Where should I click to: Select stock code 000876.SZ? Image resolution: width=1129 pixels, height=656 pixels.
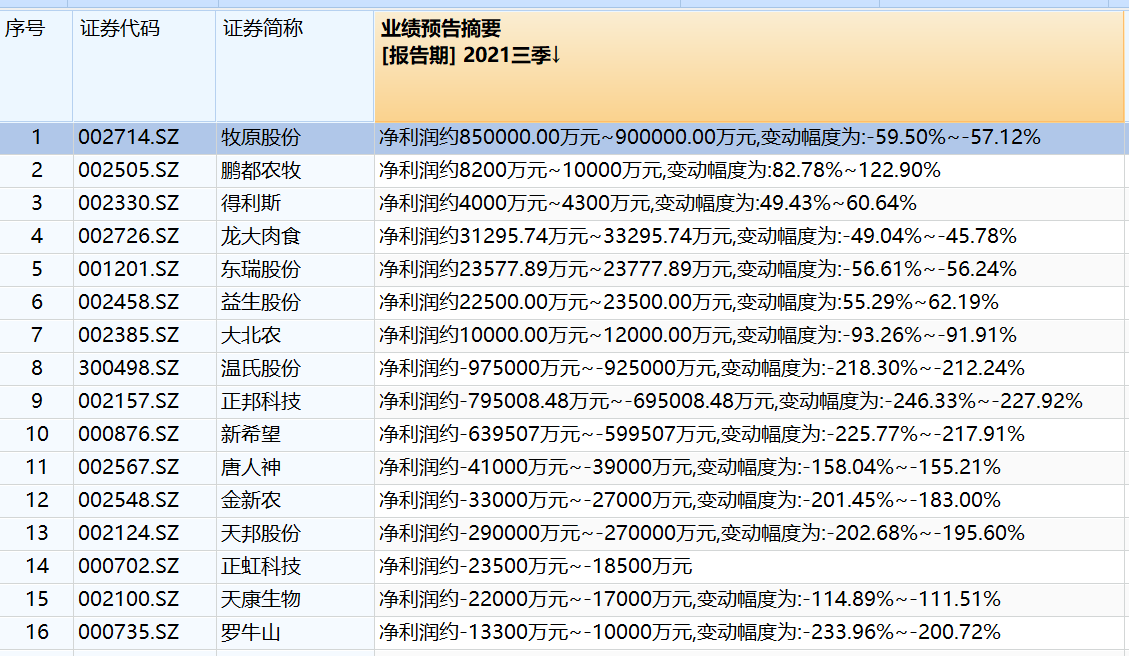(128, 434)
